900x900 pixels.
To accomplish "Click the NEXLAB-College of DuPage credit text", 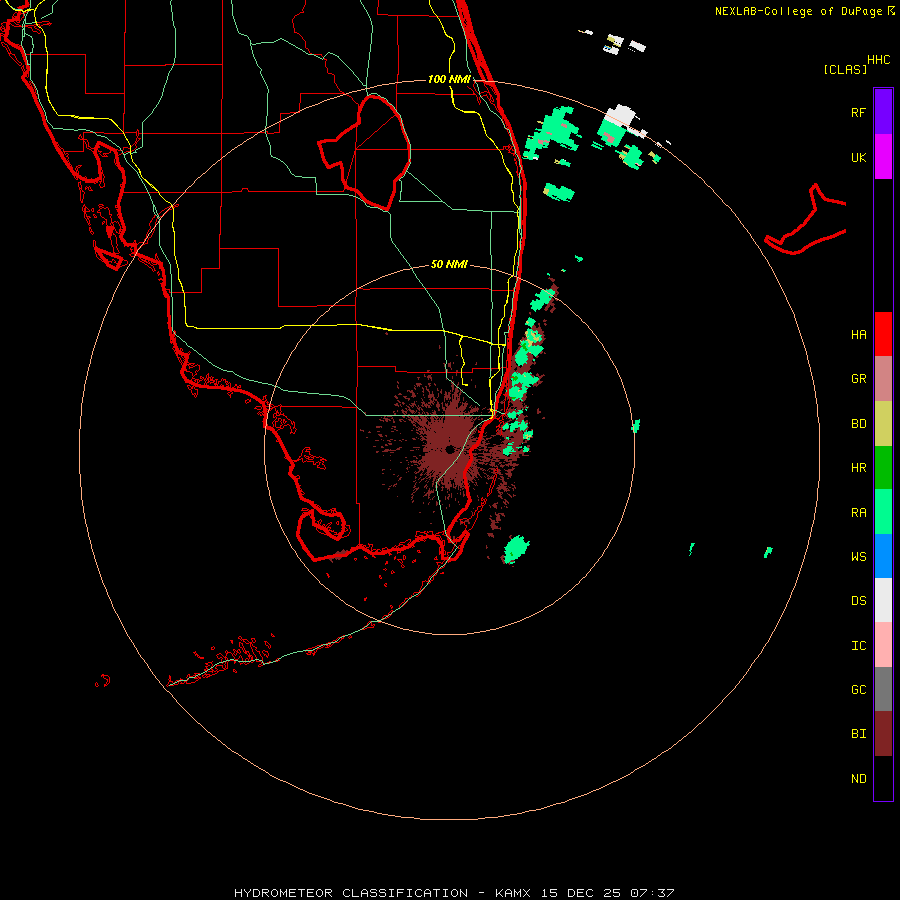I will (x=798, y=11).
